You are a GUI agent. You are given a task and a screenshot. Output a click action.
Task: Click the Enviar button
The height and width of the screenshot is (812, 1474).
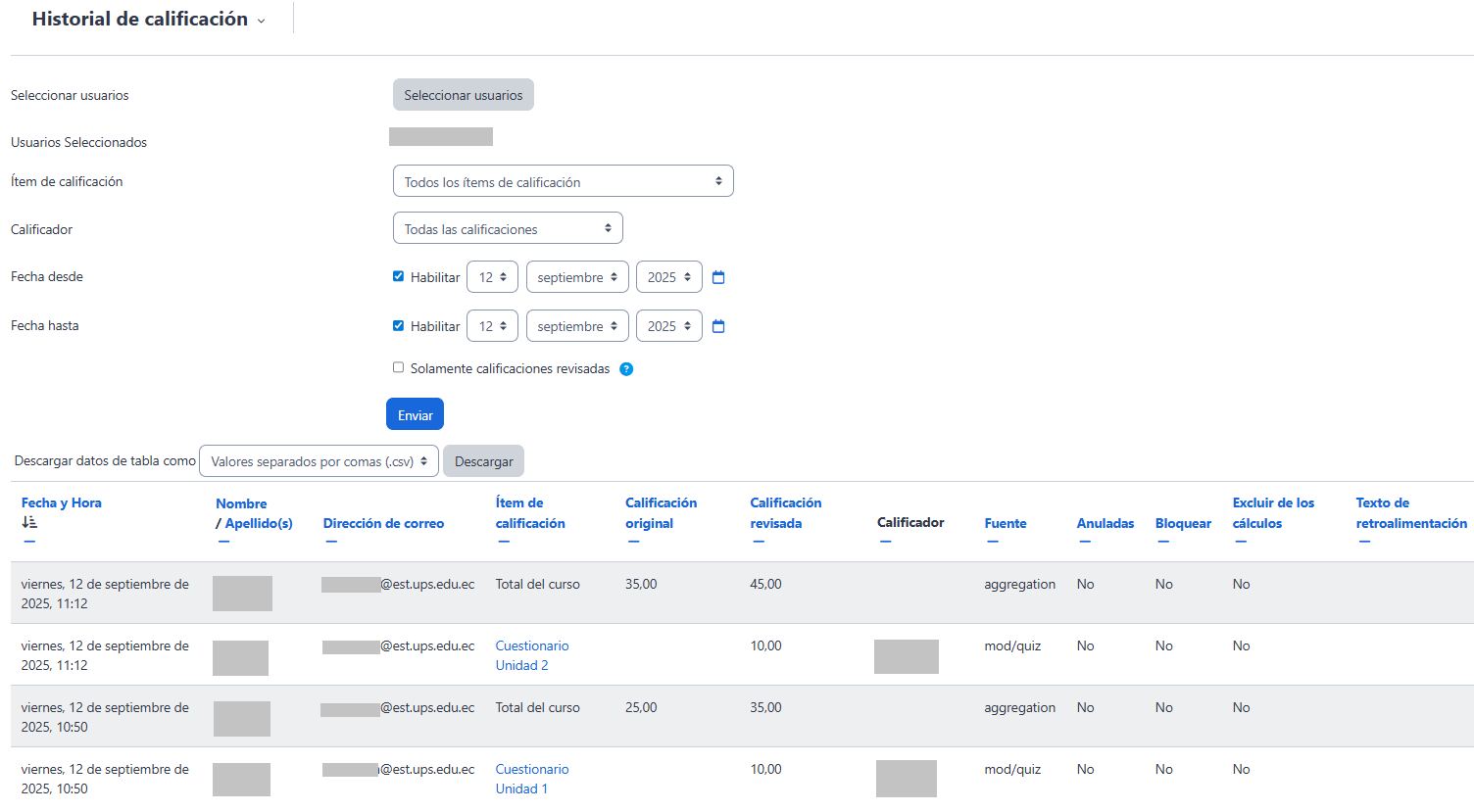click(415, 414)
